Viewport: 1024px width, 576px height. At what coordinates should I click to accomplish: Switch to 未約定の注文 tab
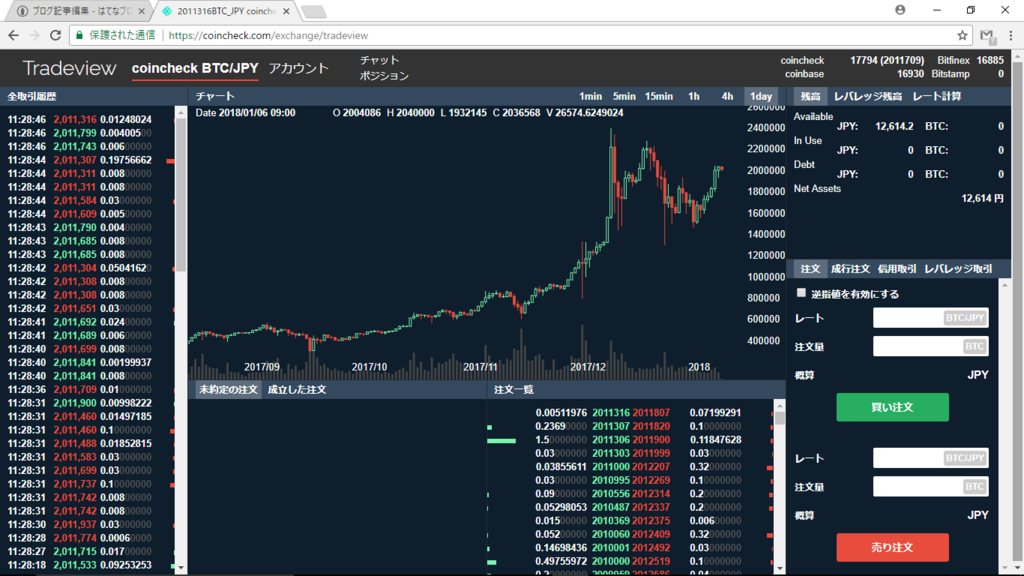(228, 389)
